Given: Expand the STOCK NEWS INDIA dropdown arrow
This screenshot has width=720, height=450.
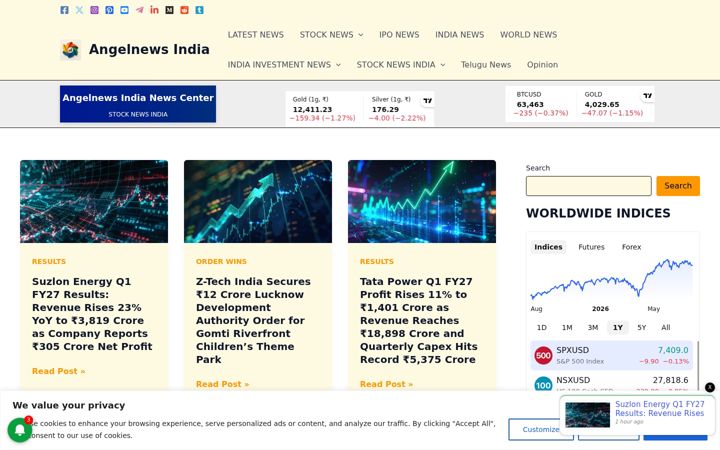Looking at the screenshot, I should click(x=443, y=65).
